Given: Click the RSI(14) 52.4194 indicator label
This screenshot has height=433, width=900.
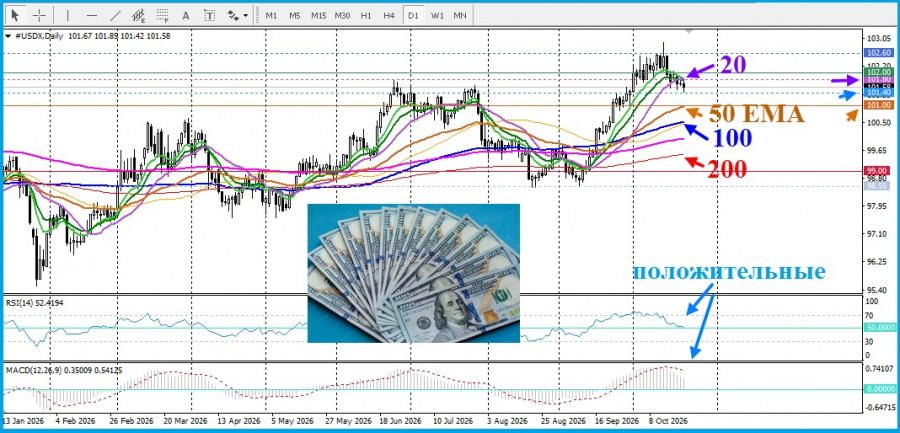Looking at the screenshot, I should pos(35,302).
